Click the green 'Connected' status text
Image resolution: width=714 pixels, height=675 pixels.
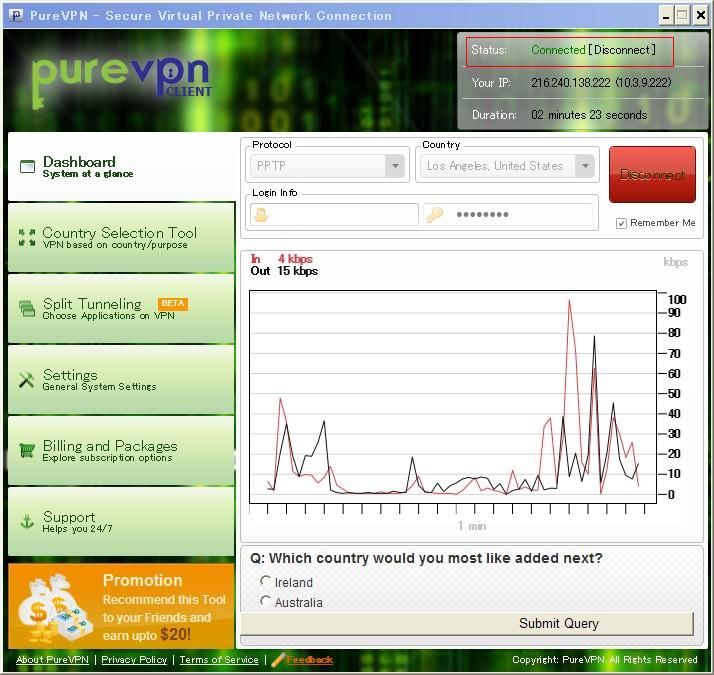tap(558, 50)
